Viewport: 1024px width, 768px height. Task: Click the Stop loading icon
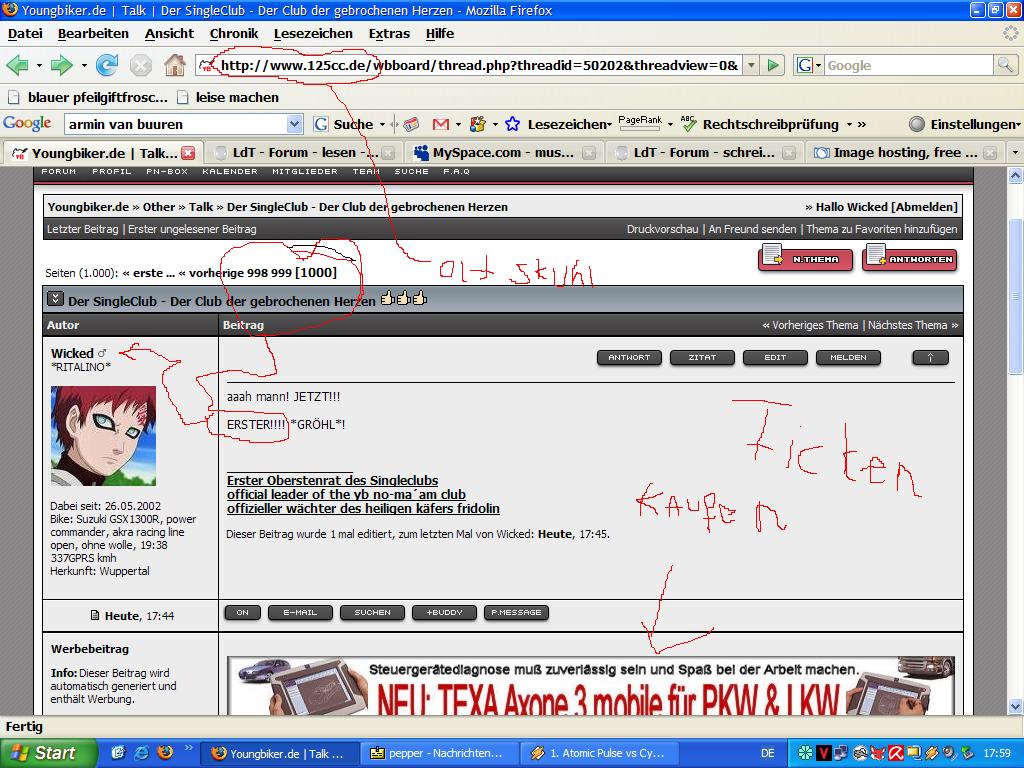click(140, 65)
